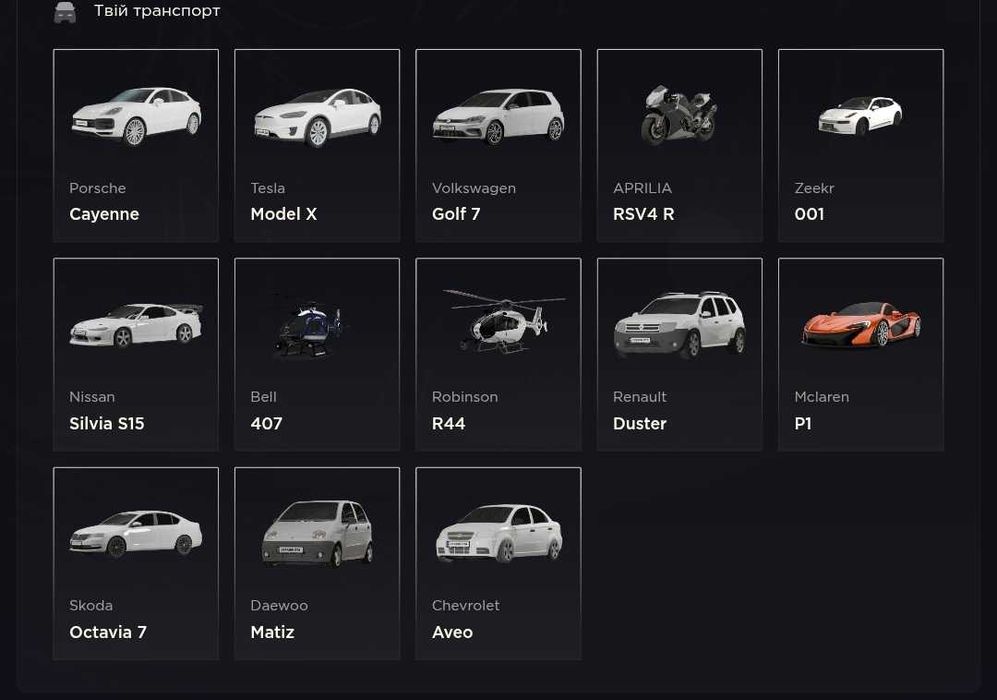Click the Porsche brand label
997x700 pixels.
click(97, 188)
